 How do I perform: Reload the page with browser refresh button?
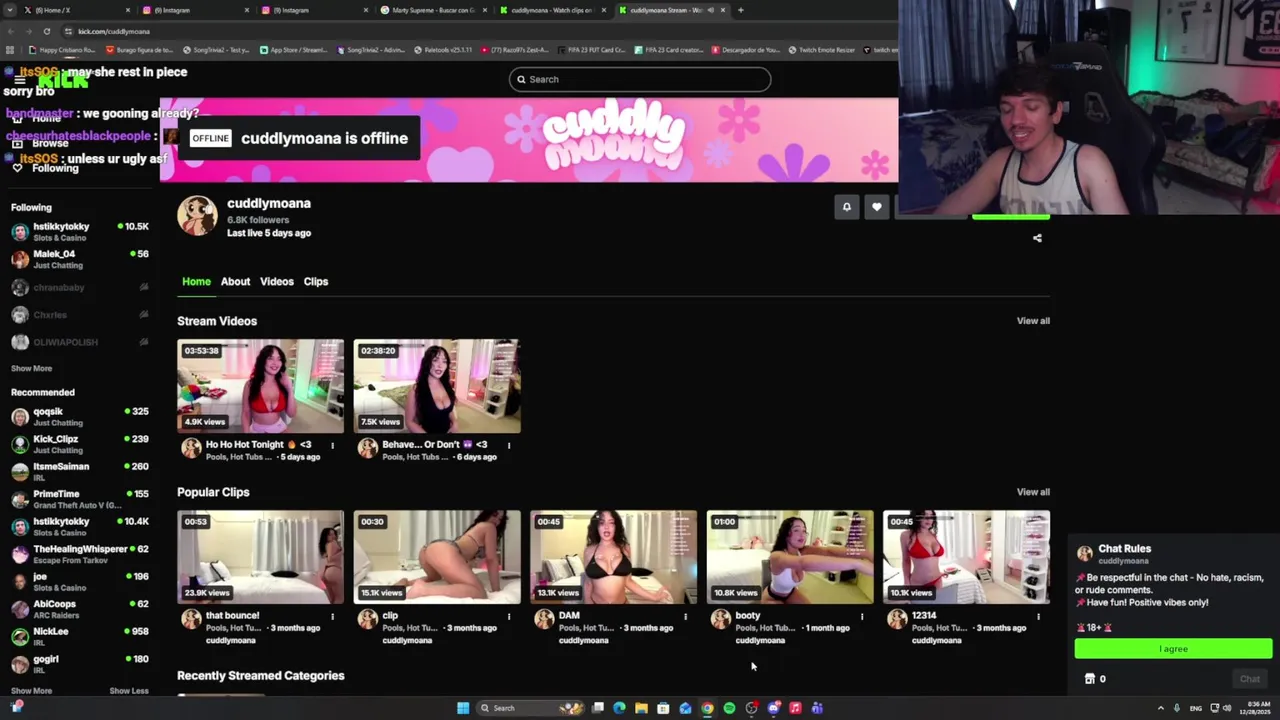click(x=46, y=31)
